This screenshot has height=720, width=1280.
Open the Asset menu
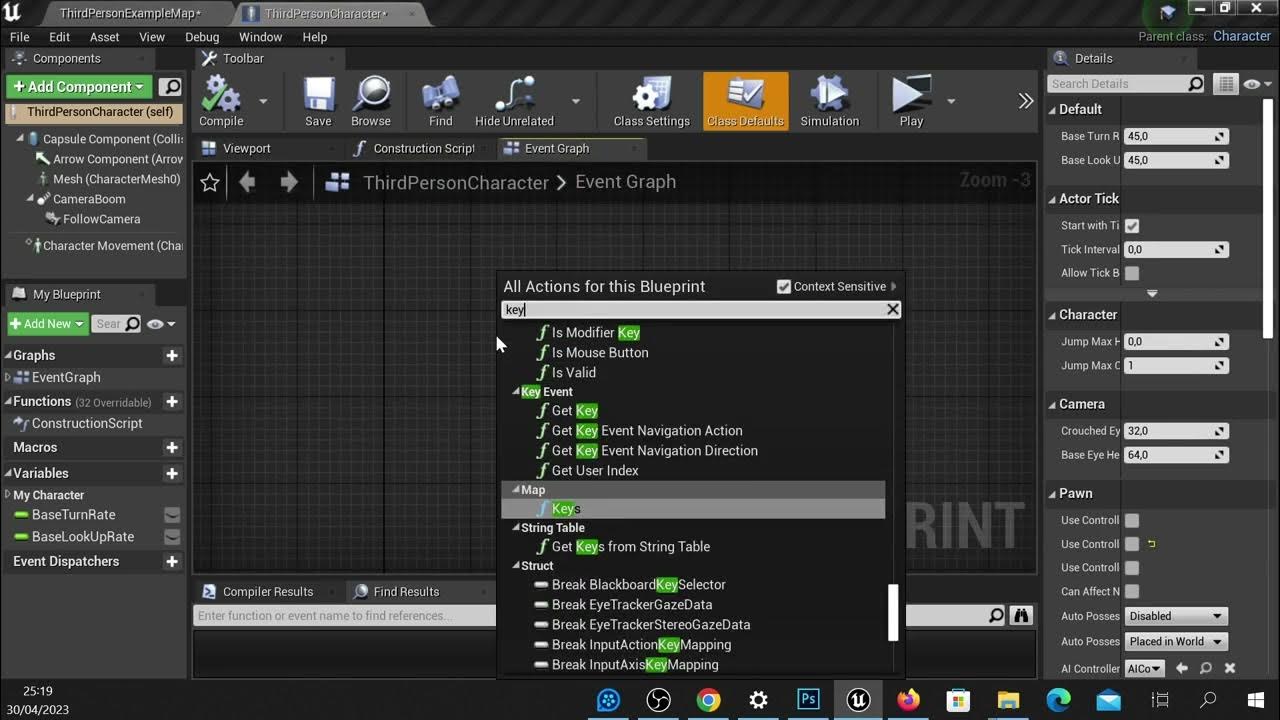(x=104, y=37)
